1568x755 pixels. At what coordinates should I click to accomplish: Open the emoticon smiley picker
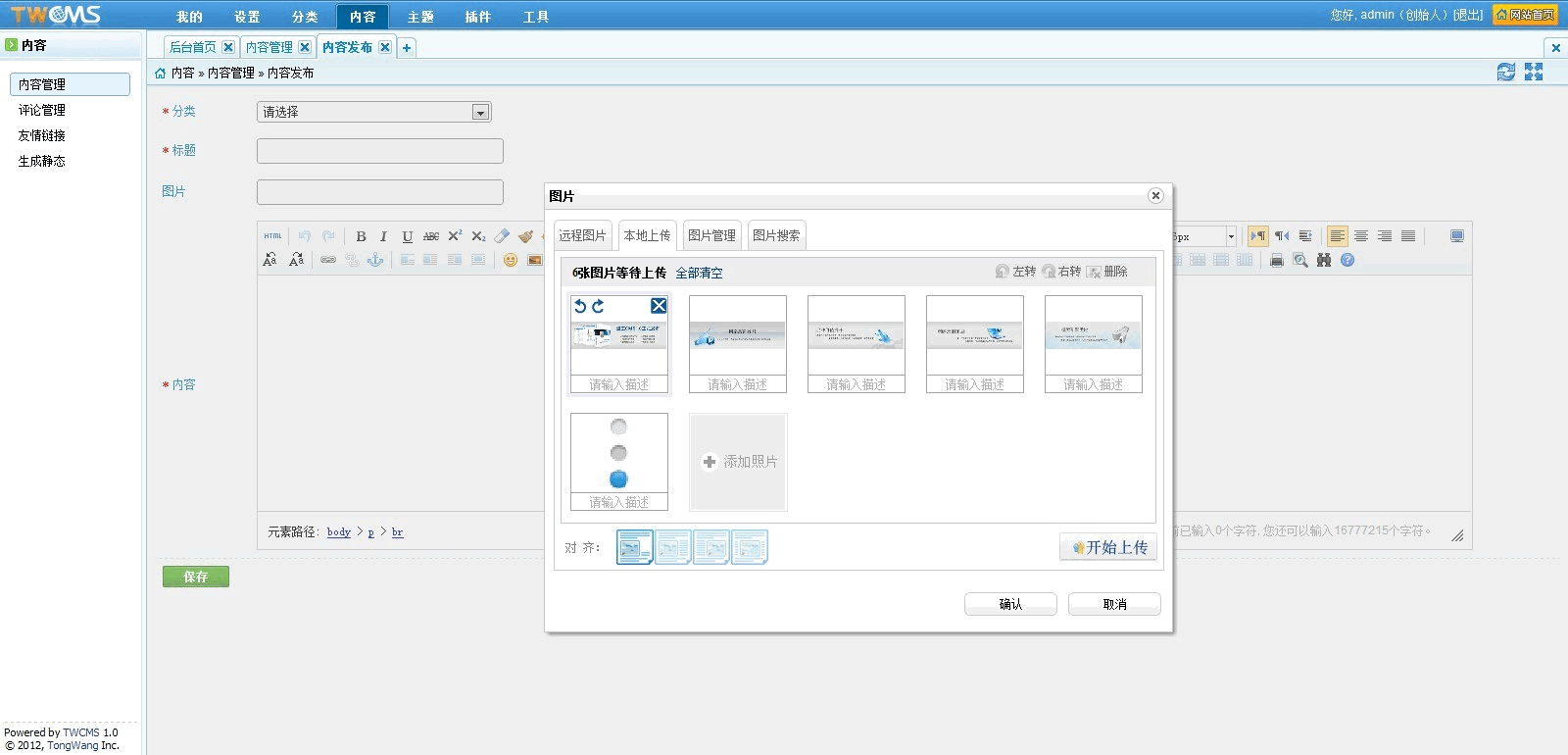(x=511, y=260)
